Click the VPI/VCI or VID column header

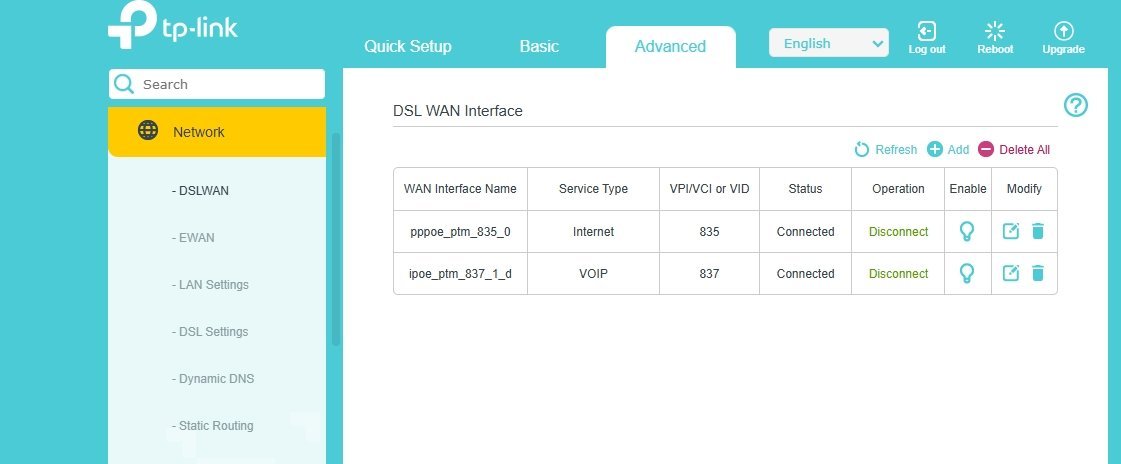pos(709,189)
